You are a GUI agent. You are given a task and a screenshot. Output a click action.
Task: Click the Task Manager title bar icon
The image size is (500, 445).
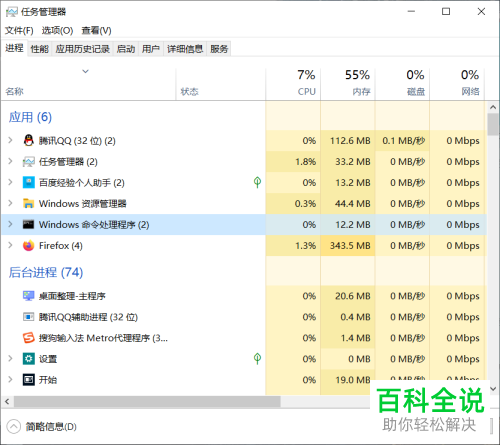pos(12,12)
